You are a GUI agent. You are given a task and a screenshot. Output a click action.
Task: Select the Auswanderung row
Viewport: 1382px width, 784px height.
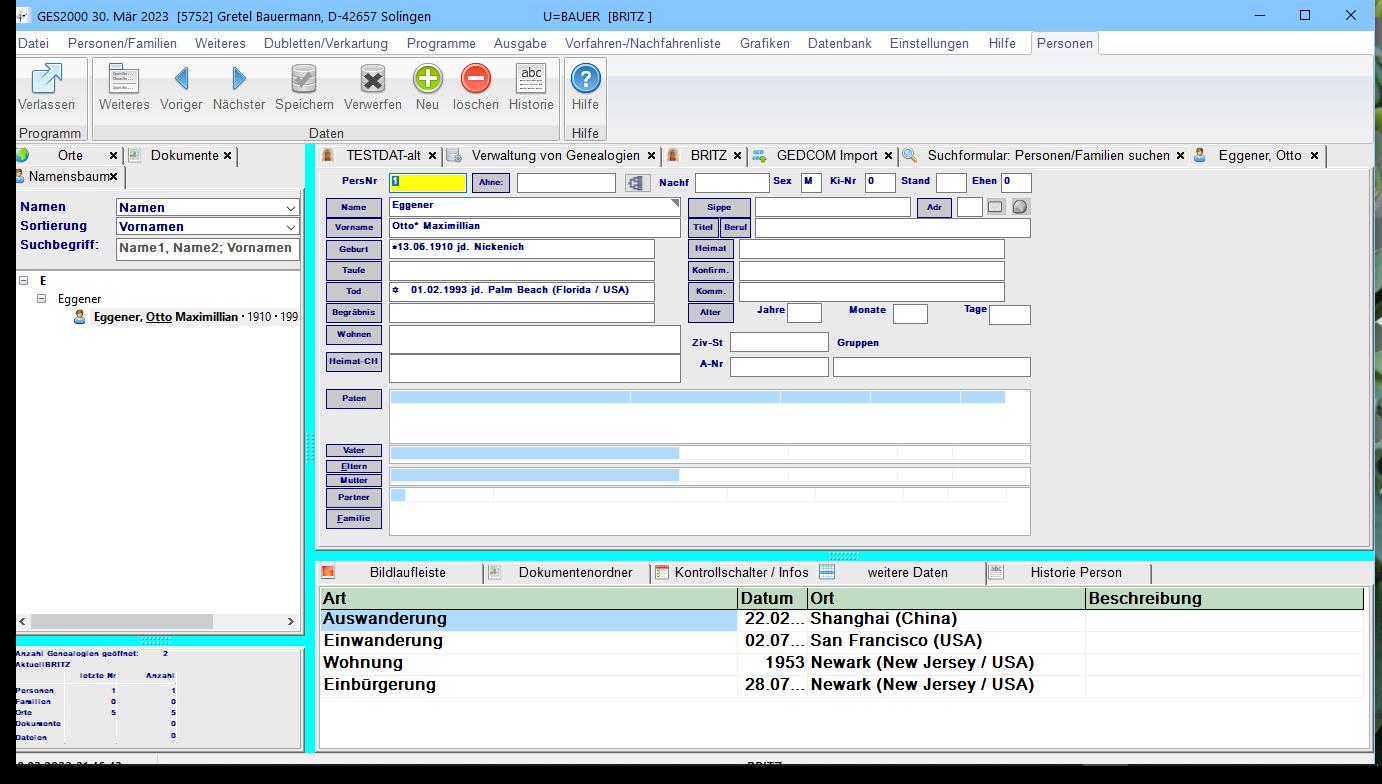(x=841, y=619)
